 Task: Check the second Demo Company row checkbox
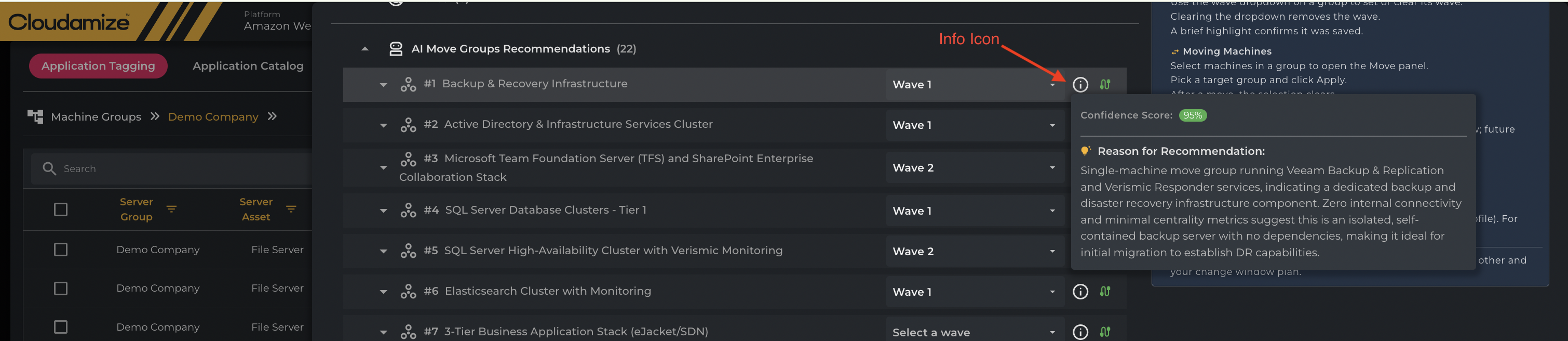(61, 288)
